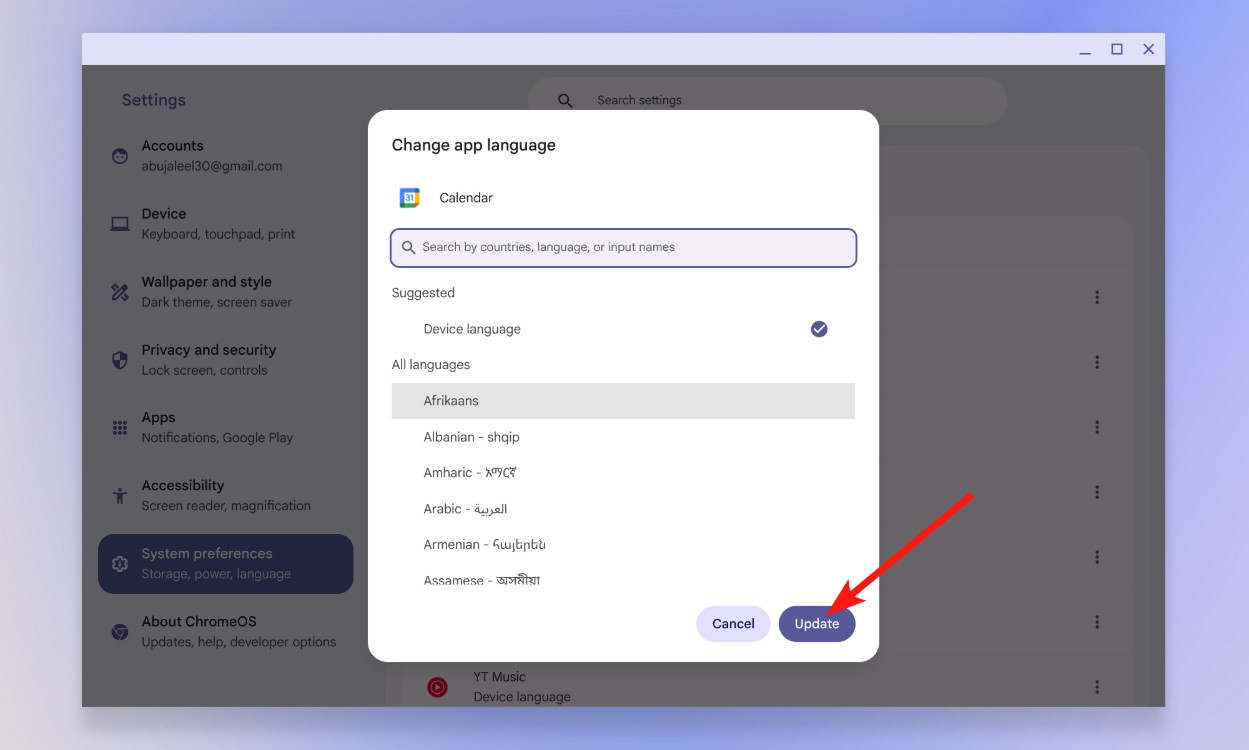Click the System preferences gear icon
Screen dimensions: 1249x750
tap(119, 563)
